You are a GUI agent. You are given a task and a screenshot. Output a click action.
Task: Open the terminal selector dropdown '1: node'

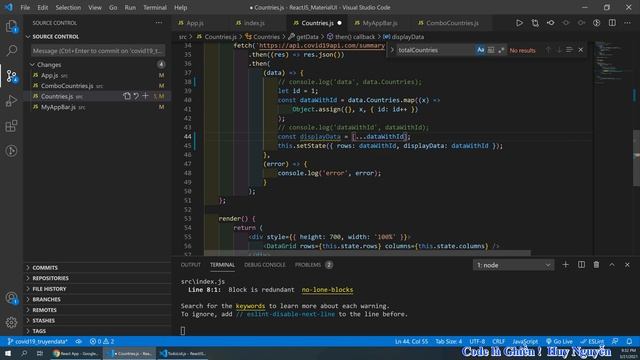(513, 265)
